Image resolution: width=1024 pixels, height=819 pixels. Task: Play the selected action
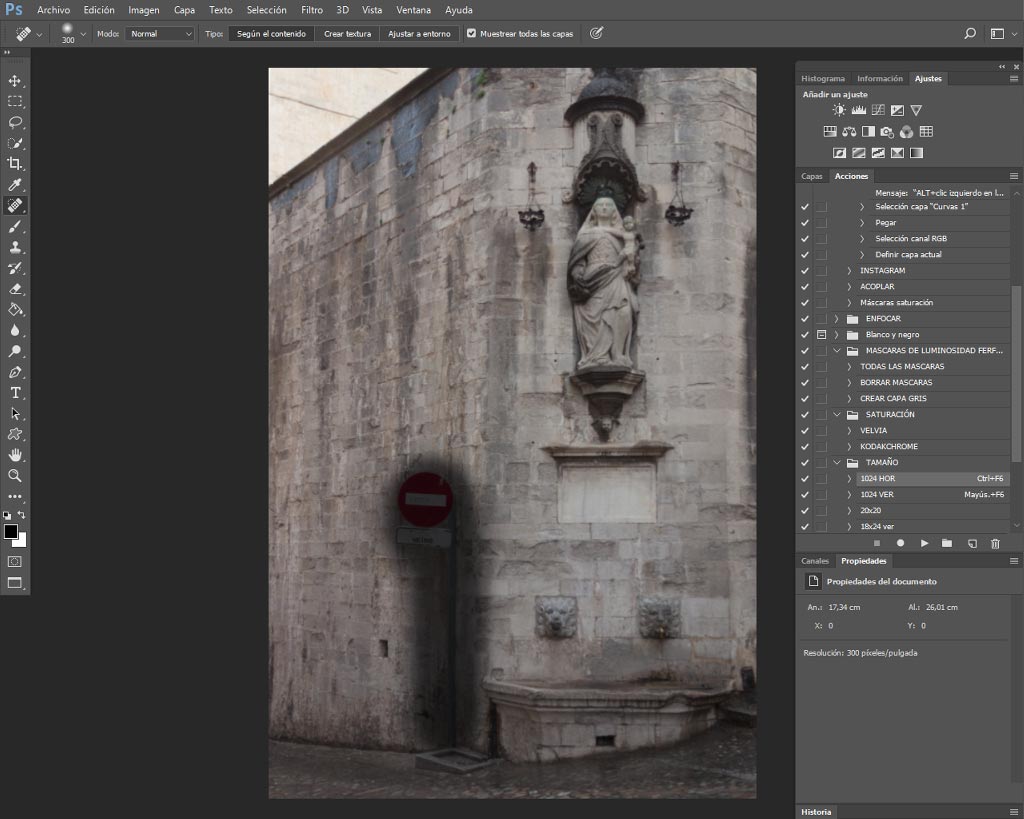pyautogui.click(x=924, y=543)
